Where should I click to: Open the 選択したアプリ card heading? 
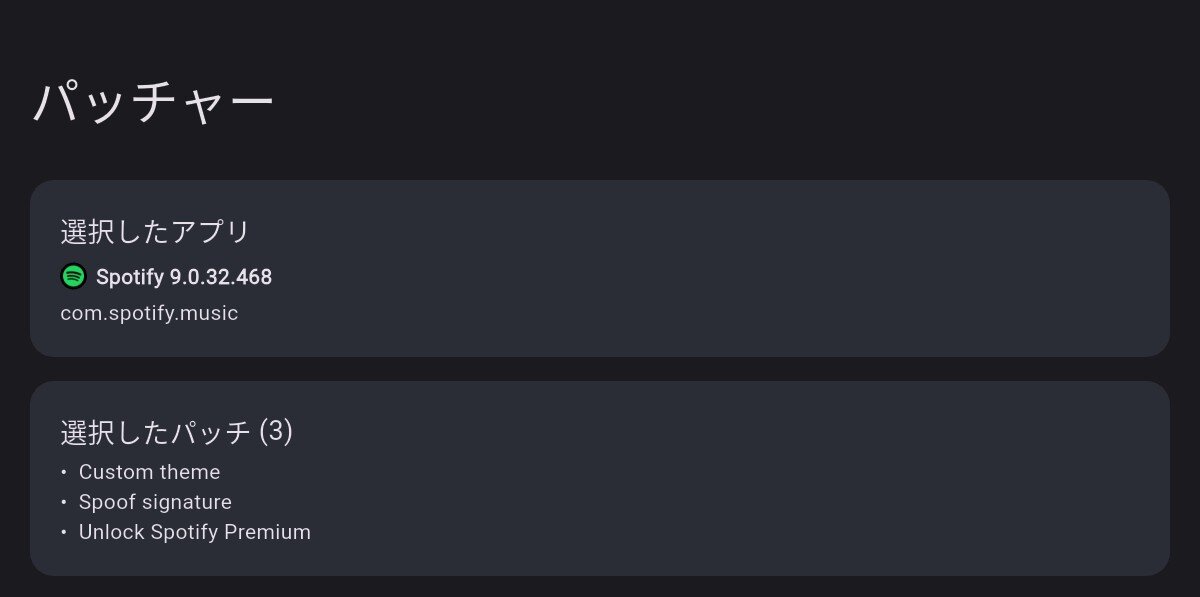[154, 232]
